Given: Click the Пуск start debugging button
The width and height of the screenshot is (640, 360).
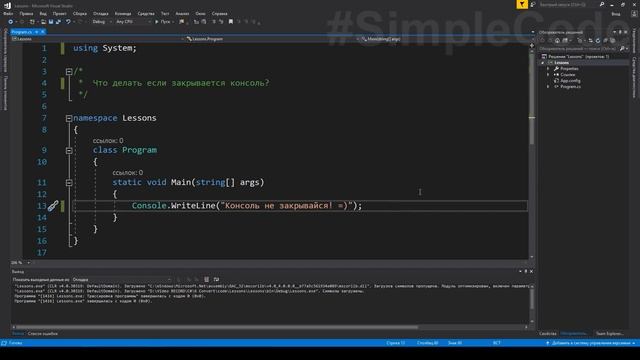Looking at the screenshot, I should (x=162, y=22).
